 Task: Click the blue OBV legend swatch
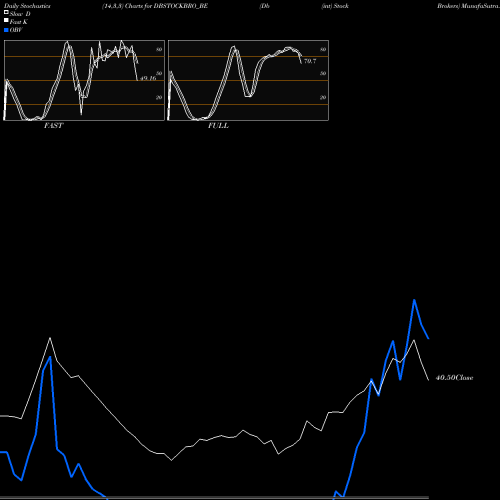(x=6, y=30)
